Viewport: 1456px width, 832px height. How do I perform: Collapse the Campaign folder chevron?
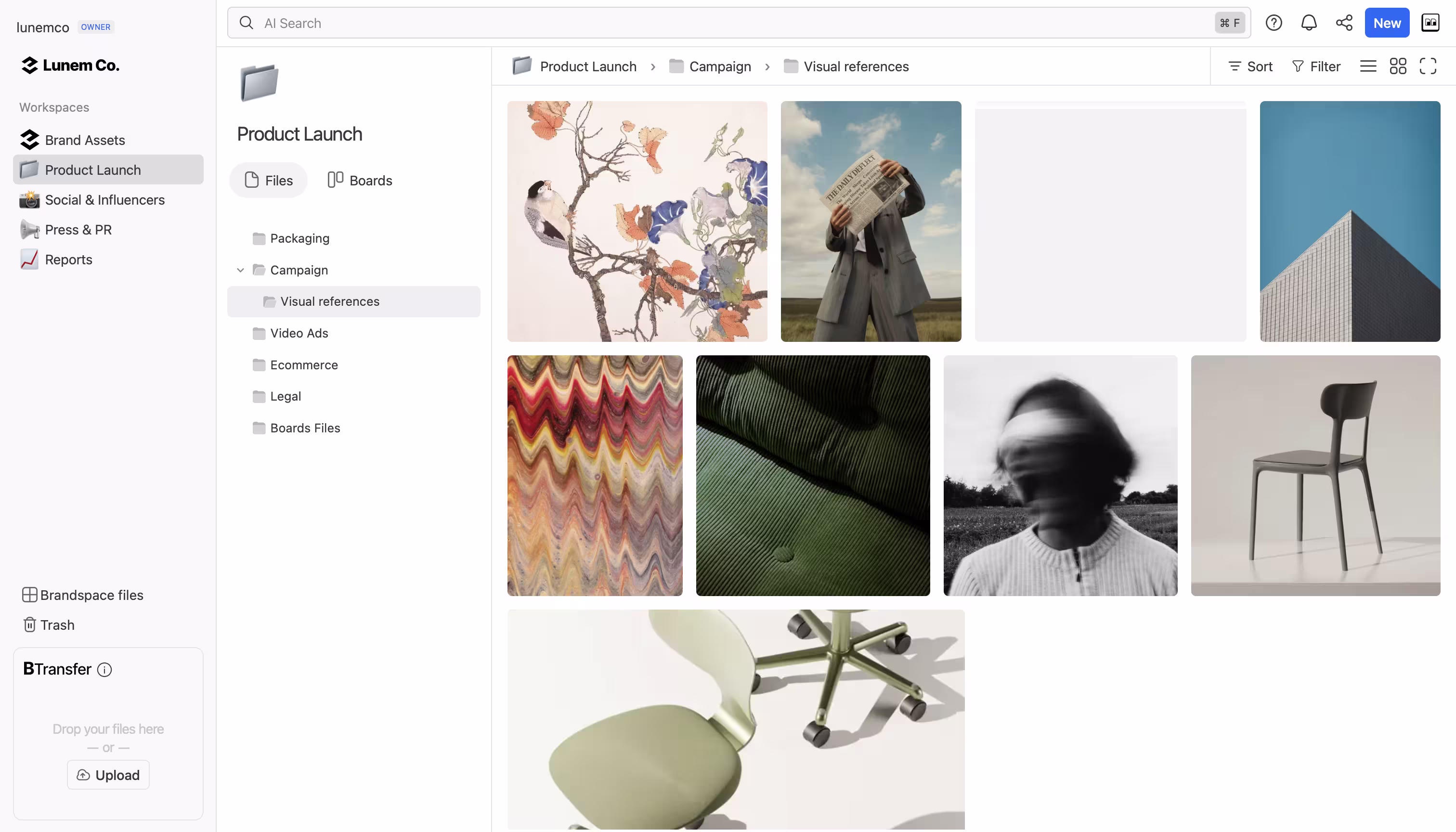(x=241, y=270)
